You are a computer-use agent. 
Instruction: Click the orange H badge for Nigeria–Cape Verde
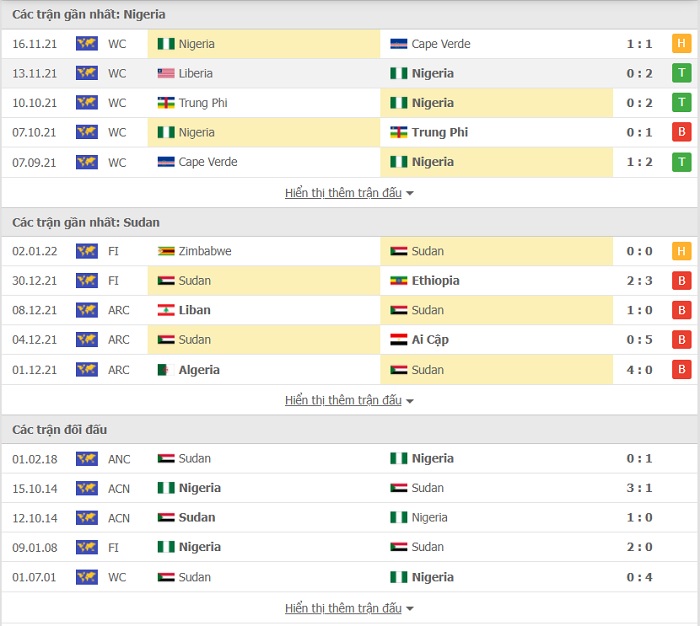click(x=681, y=43)
